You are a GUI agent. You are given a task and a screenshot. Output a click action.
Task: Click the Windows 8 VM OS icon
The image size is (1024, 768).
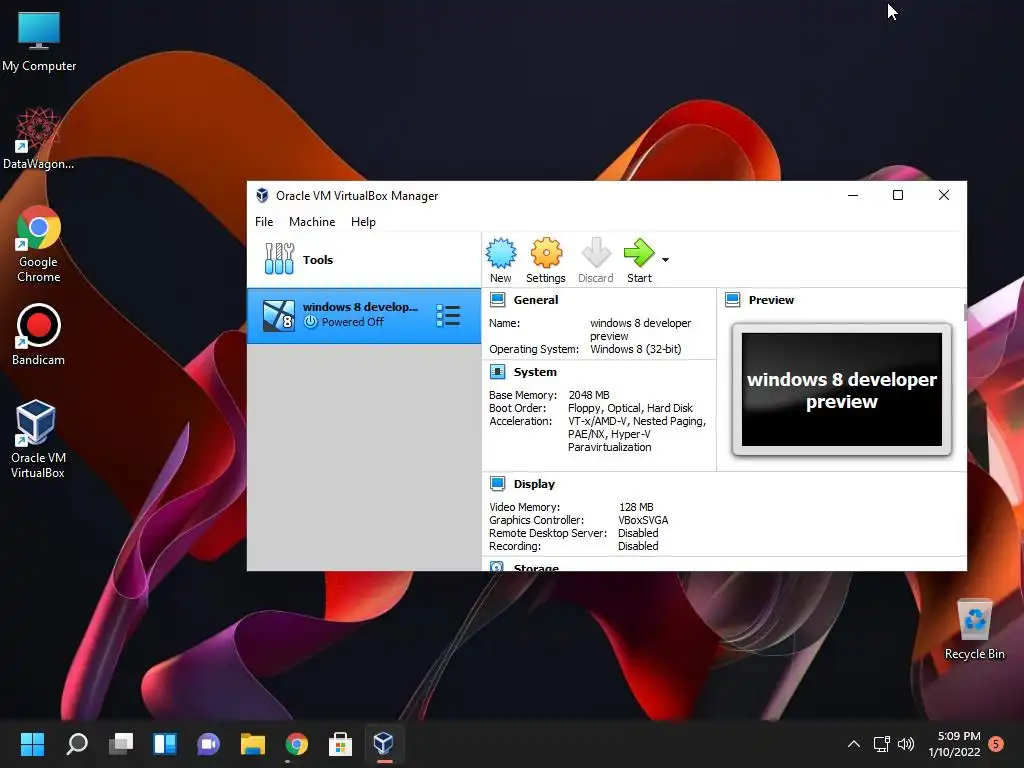coord(278,315)
